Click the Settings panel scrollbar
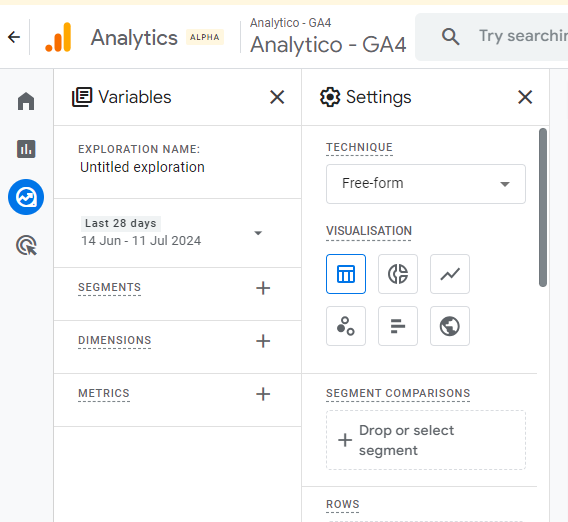This screenshot has height=522, width=568. point(543,208)
